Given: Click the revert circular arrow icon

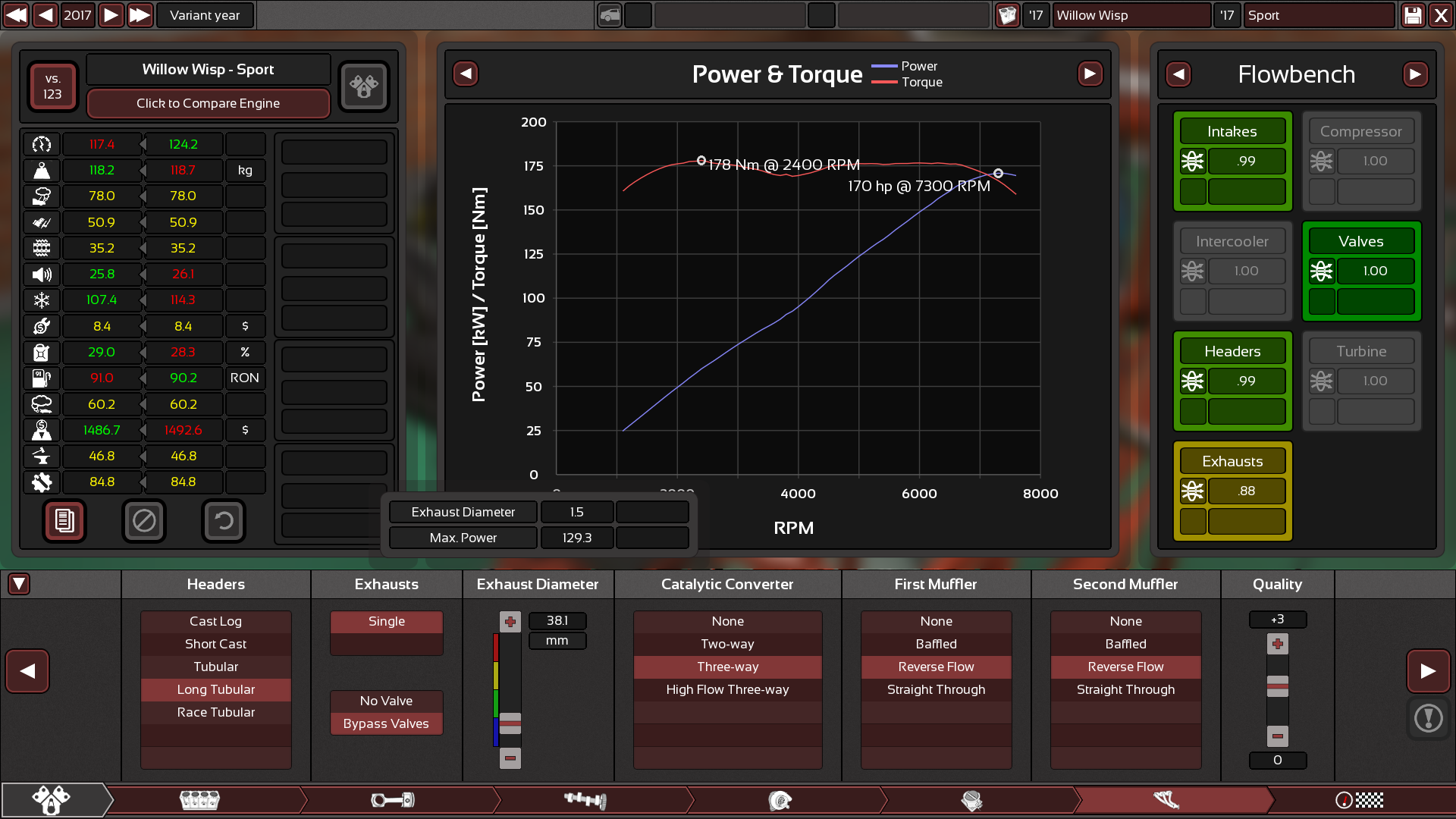Looking at the screenshot, I should (x=223, y=521).
